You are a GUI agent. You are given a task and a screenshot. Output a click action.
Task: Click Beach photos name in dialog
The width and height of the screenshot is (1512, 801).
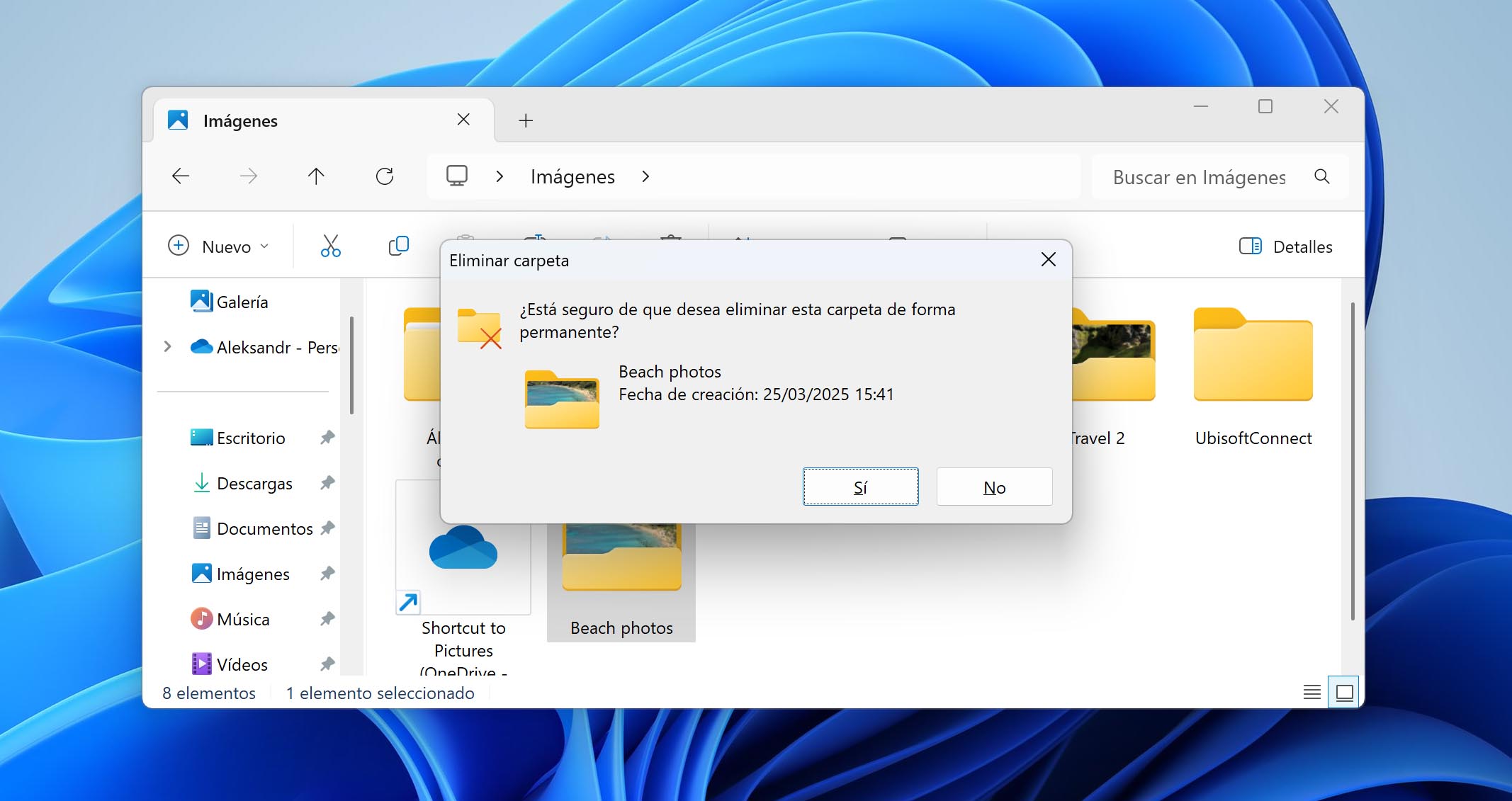(670, 372)
